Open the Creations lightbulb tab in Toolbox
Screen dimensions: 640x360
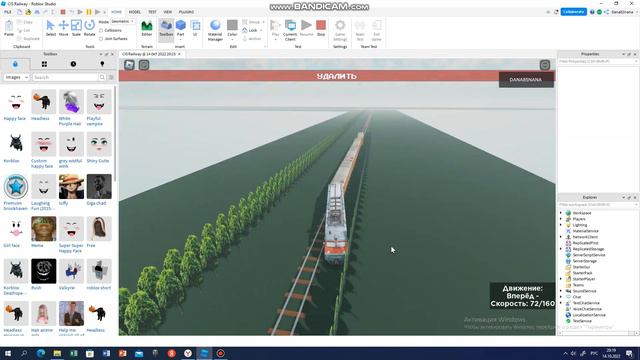[102, 64]
